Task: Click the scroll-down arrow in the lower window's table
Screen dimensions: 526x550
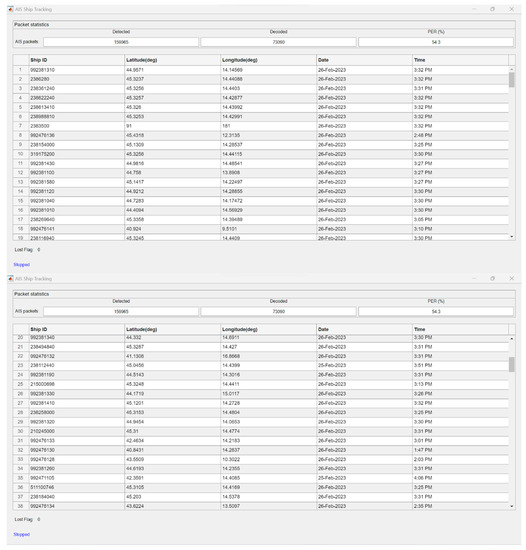Action: pyautogui.click(x=512, y=506)
